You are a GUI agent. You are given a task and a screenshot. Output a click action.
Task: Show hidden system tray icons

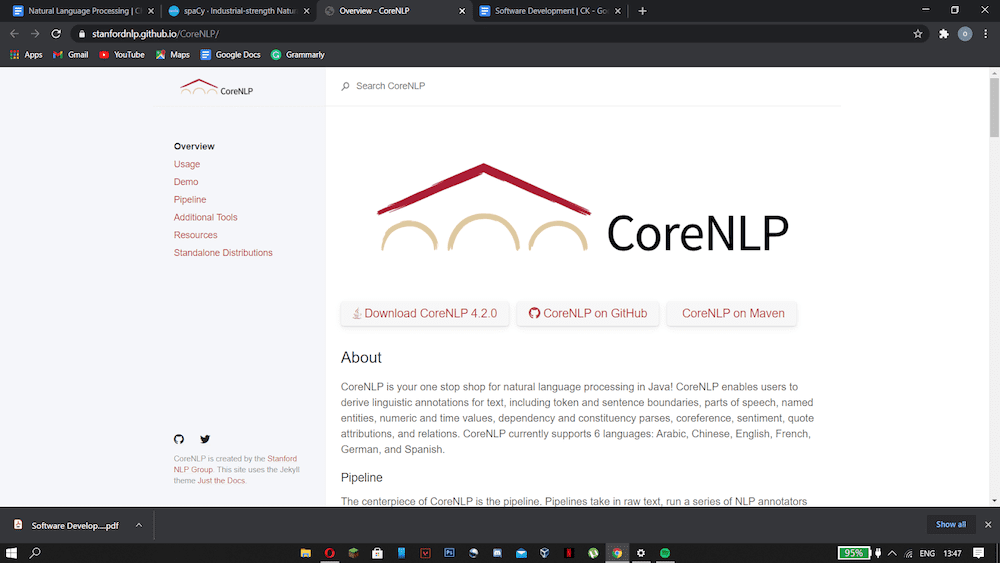892,553
